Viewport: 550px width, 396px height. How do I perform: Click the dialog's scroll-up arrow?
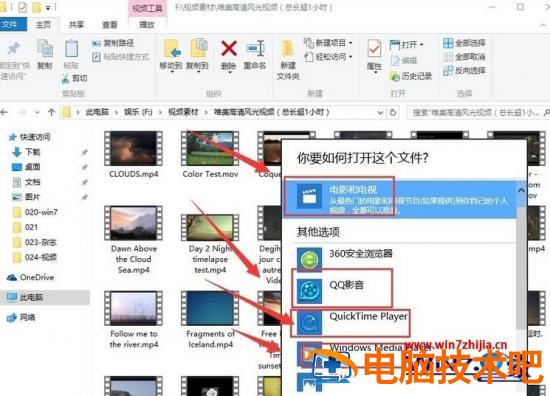tap(521, 190)
